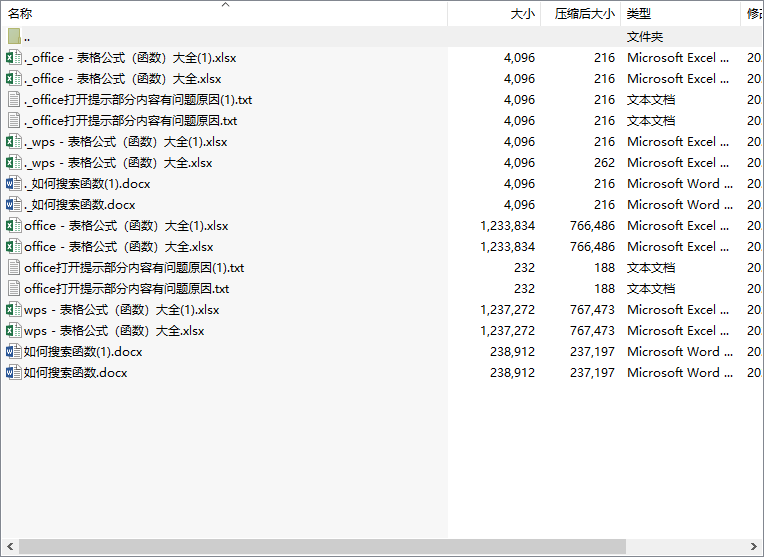Click Word icon of '如何搜索函数(1).docx'
This screenshot has height=557, width=764.
click(14, 351)
